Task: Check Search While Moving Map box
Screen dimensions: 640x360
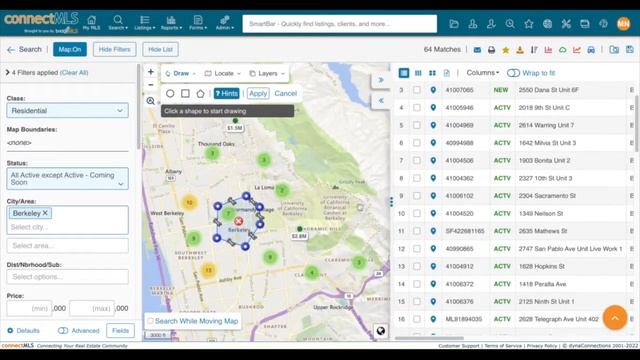Action: 150,321
